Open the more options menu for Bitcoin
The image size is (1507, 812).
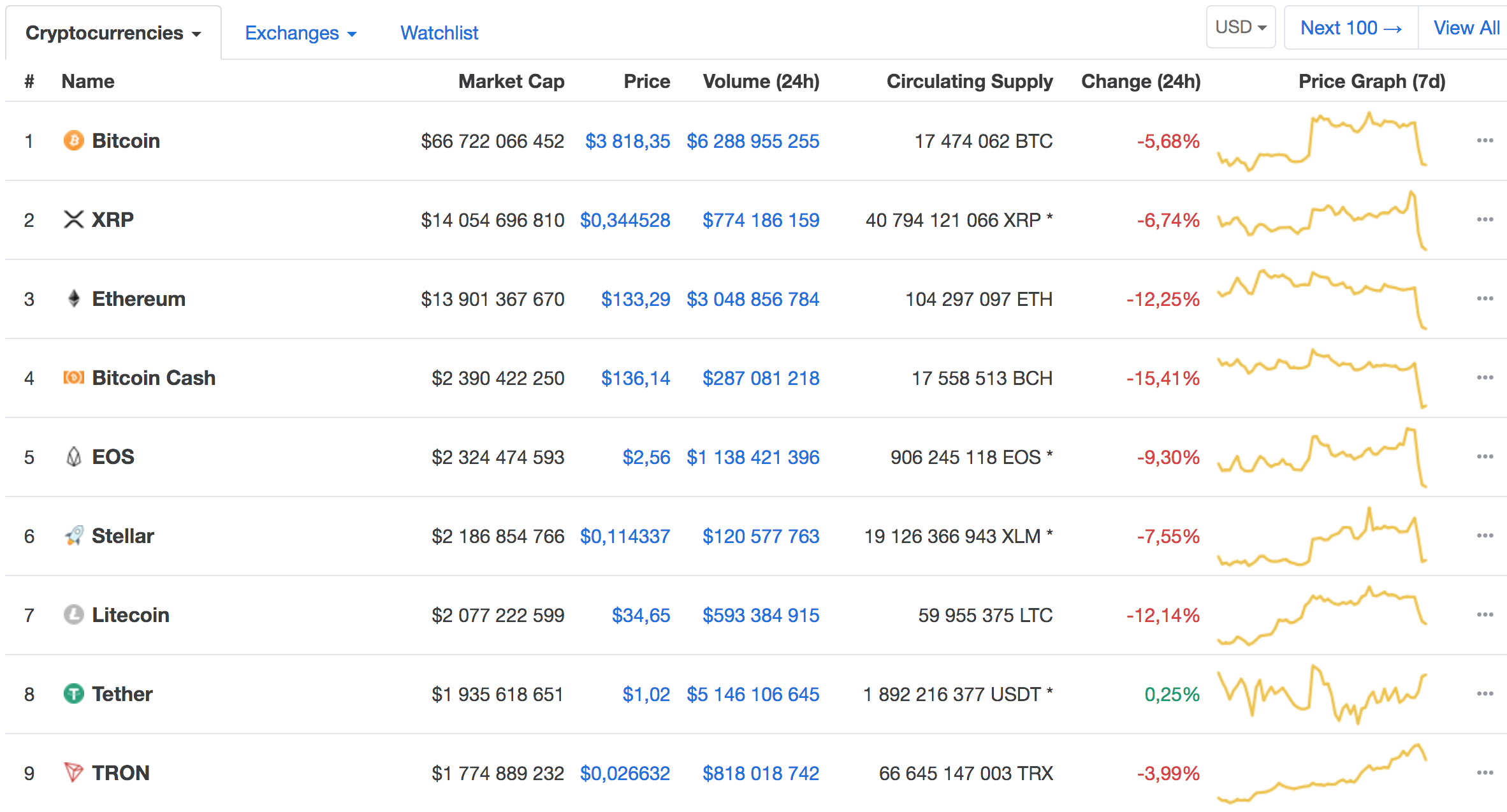pos(1485,140)
